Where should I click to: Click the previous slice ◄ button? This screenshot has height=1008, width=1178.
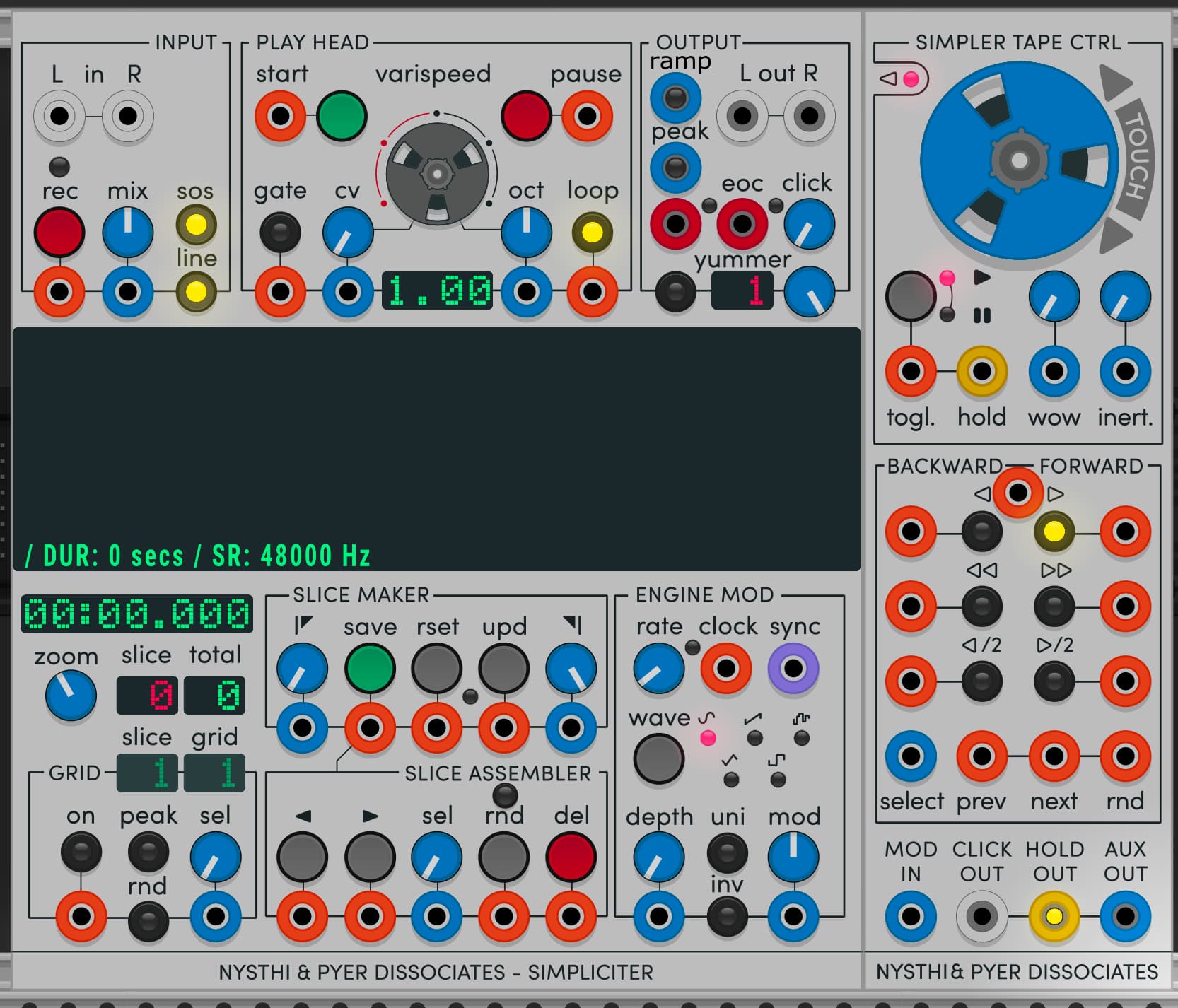303,857
